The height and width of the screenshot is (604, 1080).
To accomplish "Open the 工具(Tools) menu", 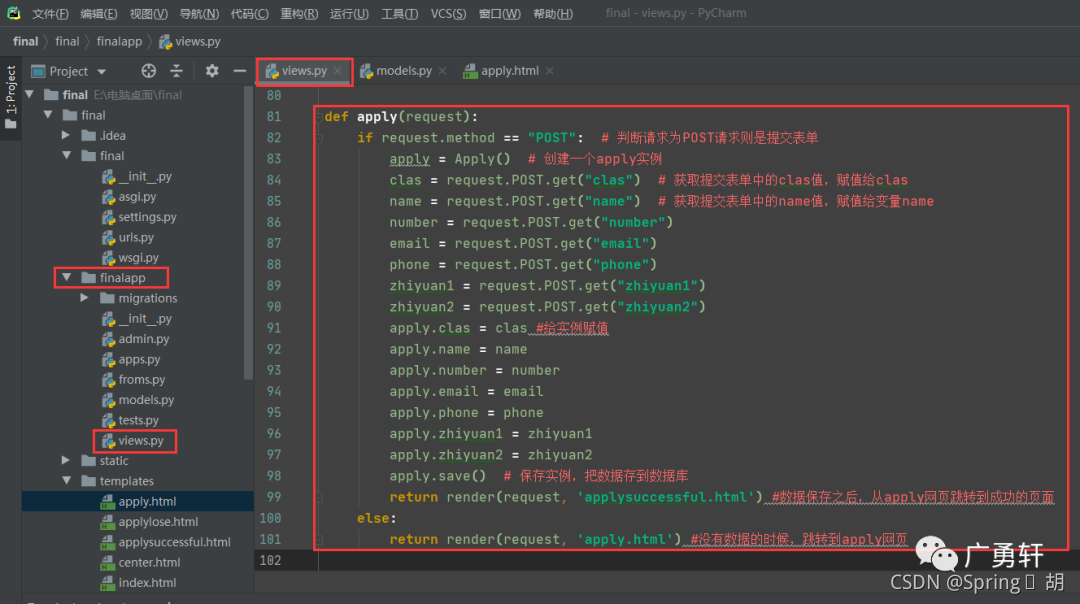I will 399,13.
